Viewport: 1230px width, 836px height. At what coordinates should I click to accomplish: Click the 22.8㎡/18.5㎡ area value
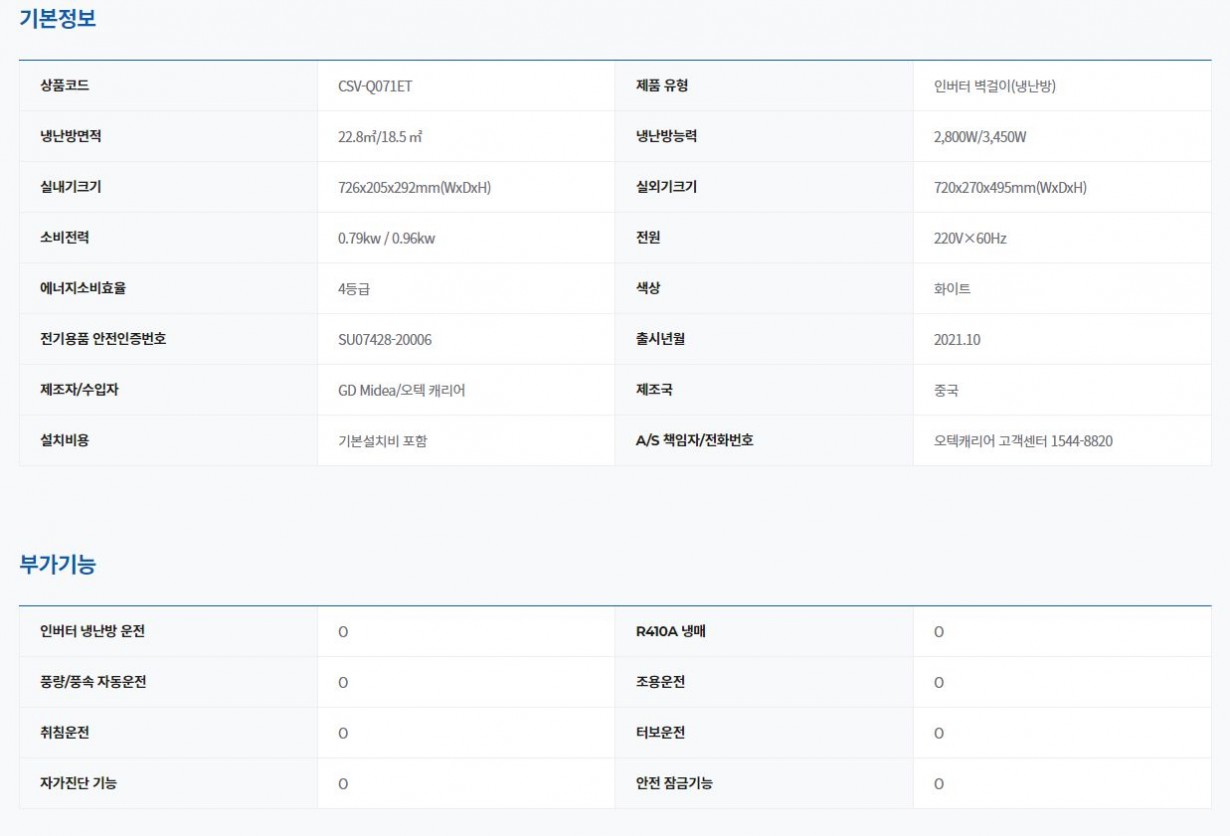click(x=380, y=137)
